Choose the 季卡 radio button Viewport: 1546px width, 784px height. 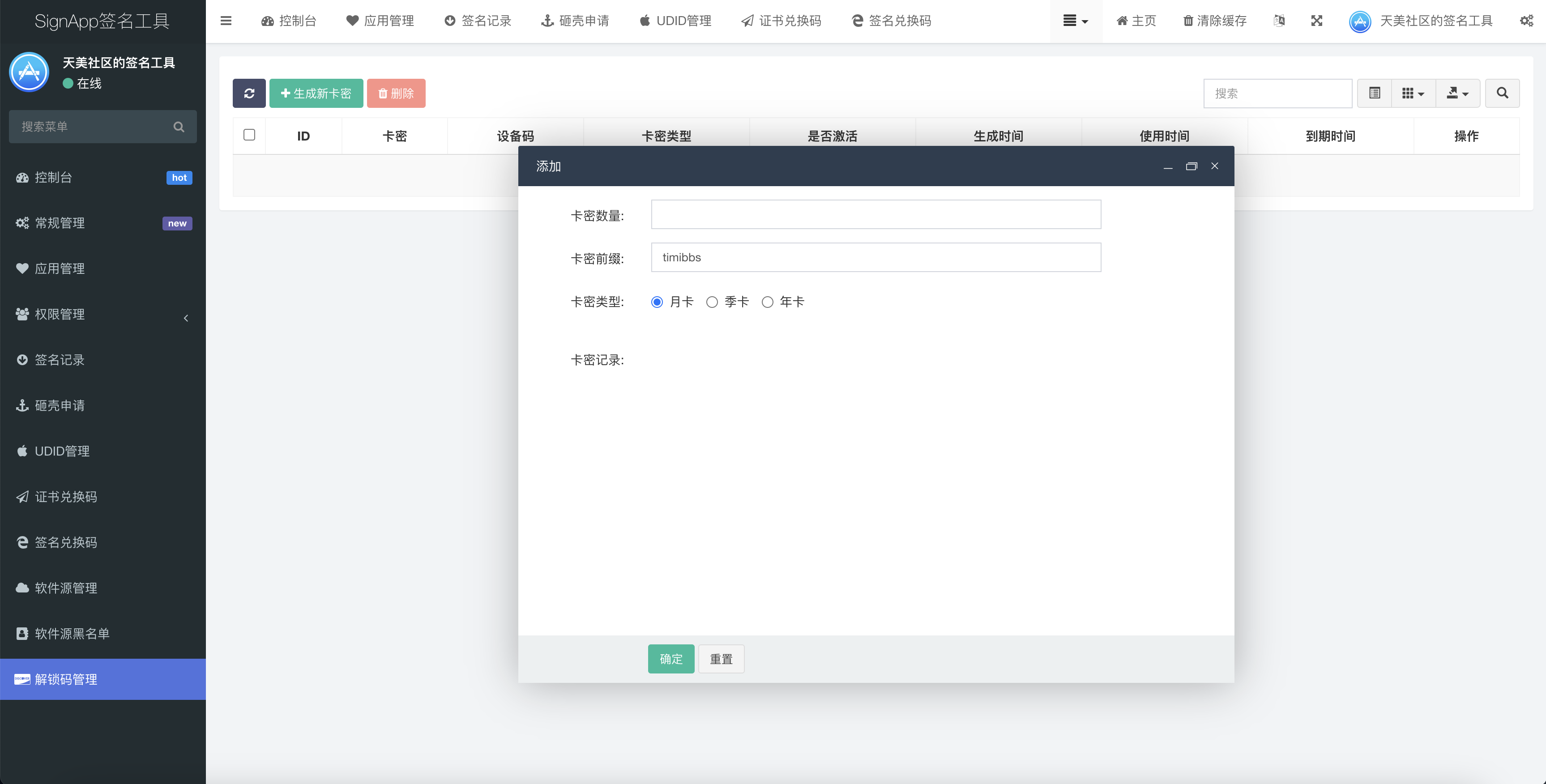click(x=712, y=302)
